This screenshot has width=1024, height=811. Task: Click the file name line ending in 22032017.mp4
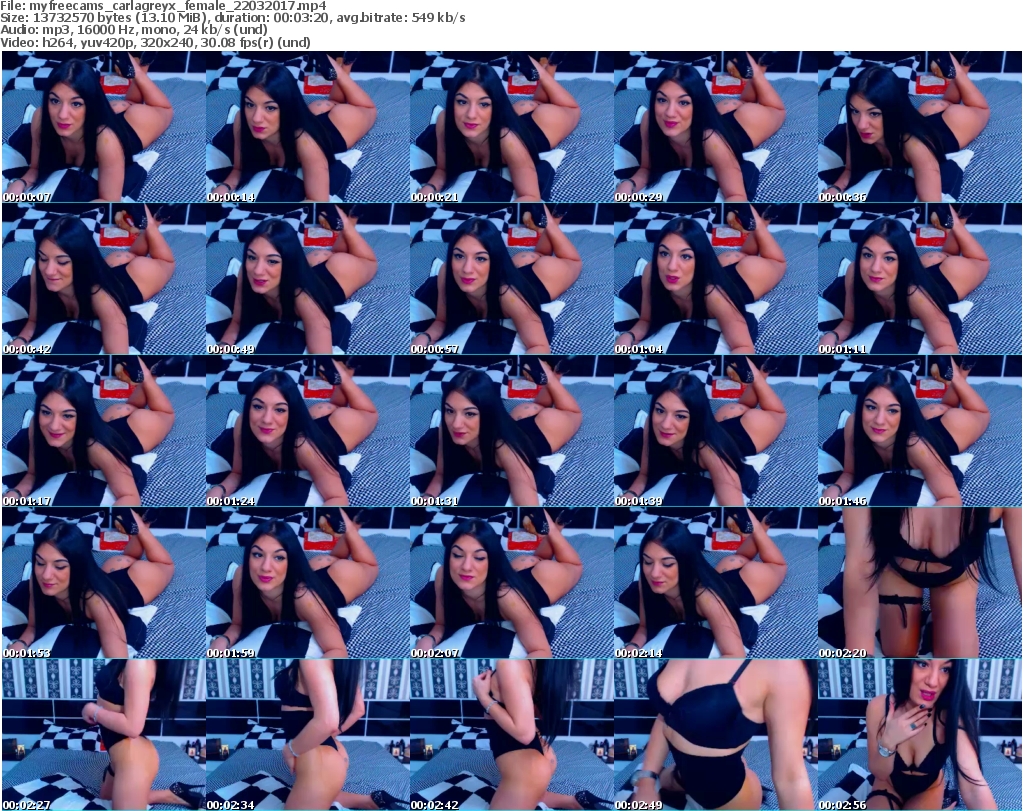click(x=163, y=5)
